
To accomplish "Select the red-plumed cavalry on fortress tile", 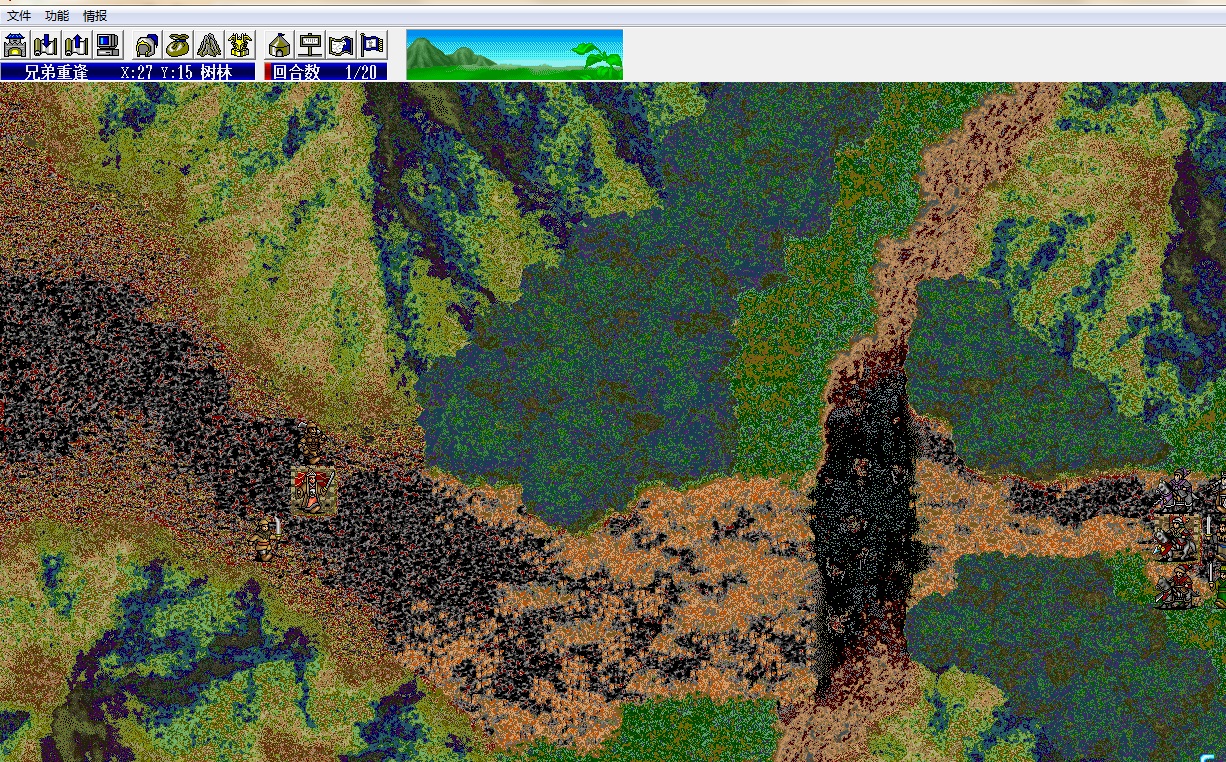I will [1178, 538].
